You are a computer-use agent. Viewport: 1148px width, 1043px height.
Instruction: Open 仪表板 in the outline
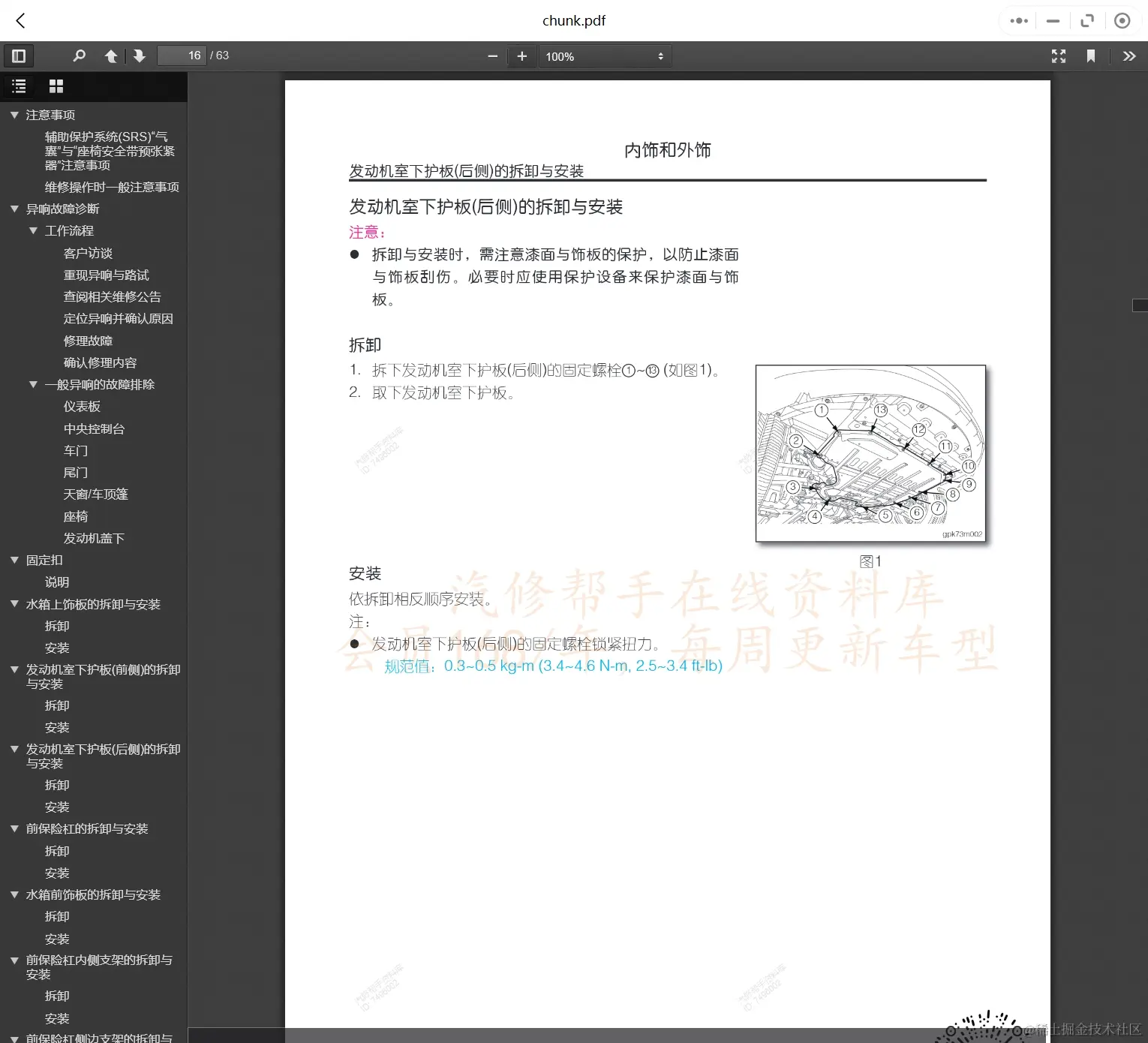tap(82, 406)
